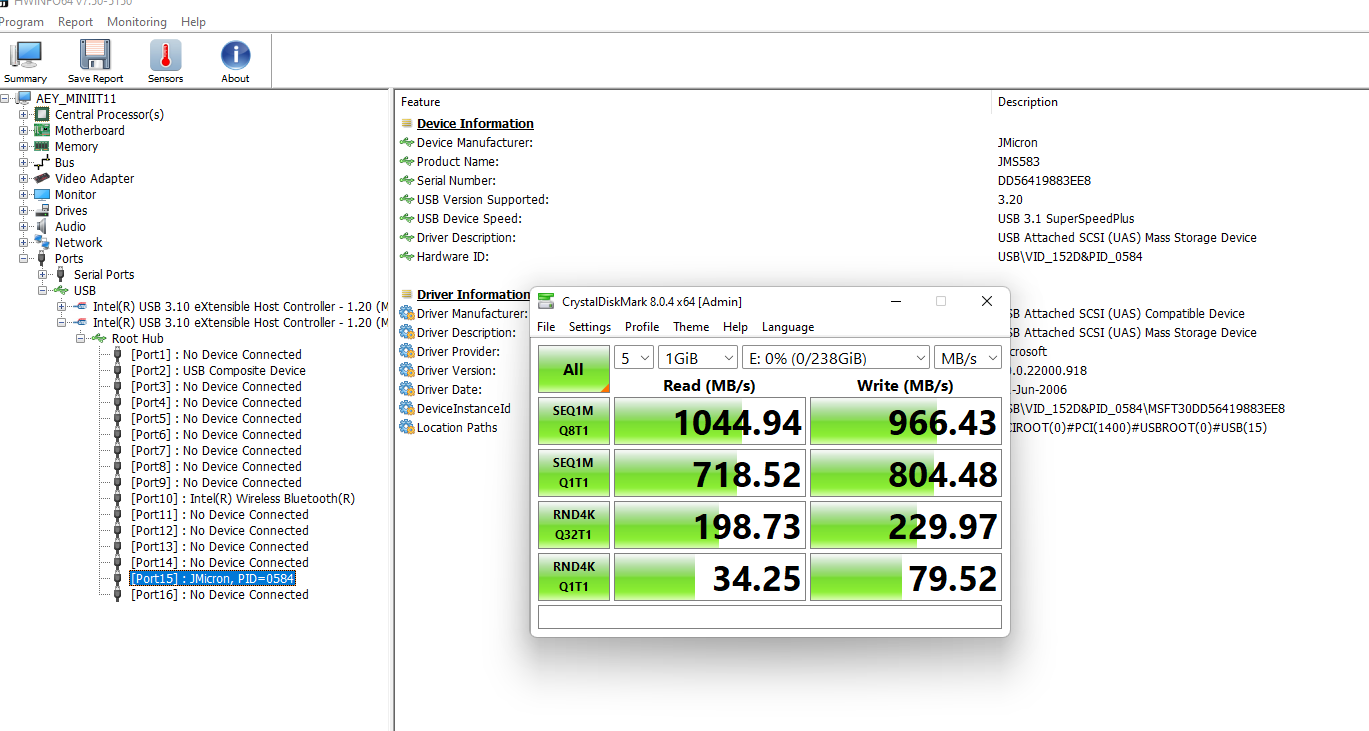Select the Network tree icon
The width and height of the screenshot is (1369, 731).
pos(43,242)
